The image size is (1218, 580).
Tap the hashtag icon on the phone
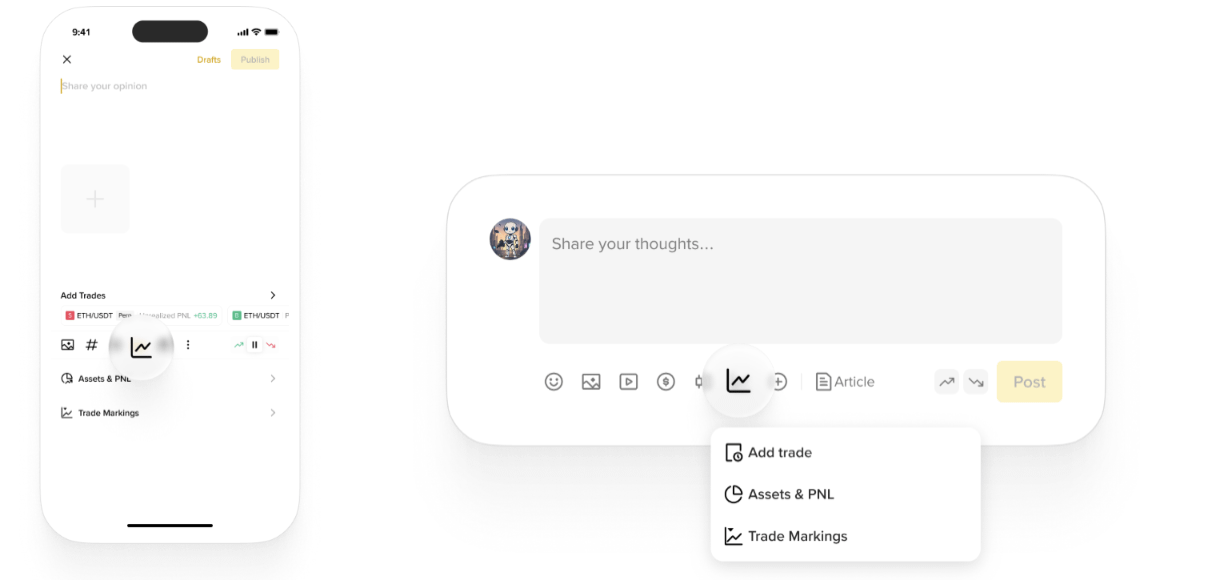pos(92,345)
